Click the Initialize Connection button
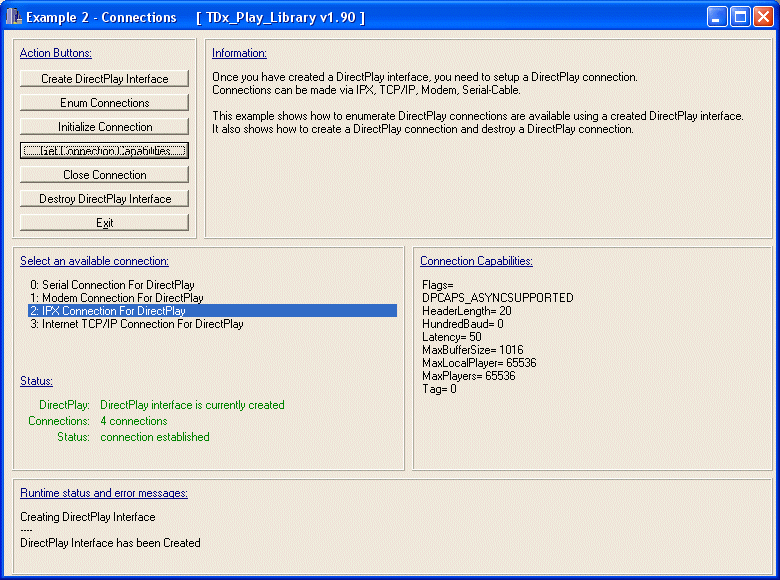The image size is (780, 580). (x=104, y=127)
